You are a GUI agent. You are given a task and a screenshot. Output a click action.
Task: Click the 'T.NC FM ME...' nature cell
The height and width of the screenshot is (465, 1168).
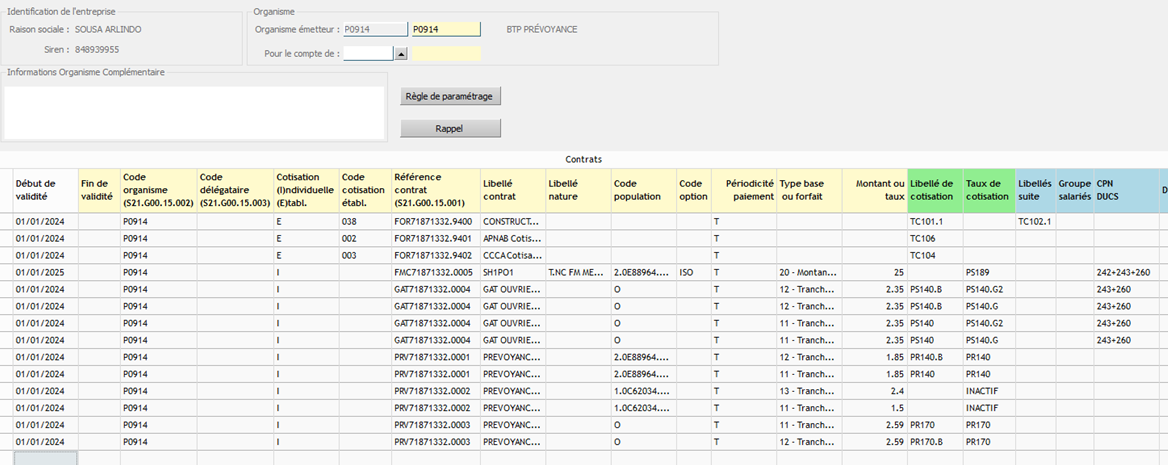578,273
